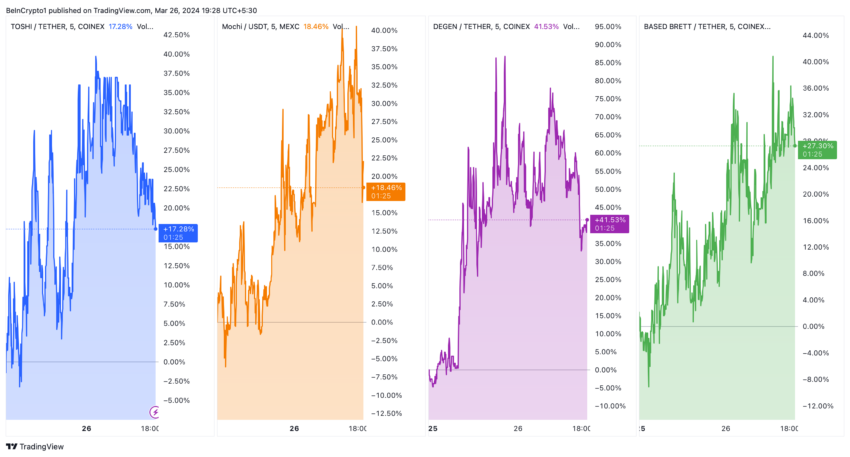
Task: Select the DEGEN / TETHER chart title
Action: coord(481,27)
